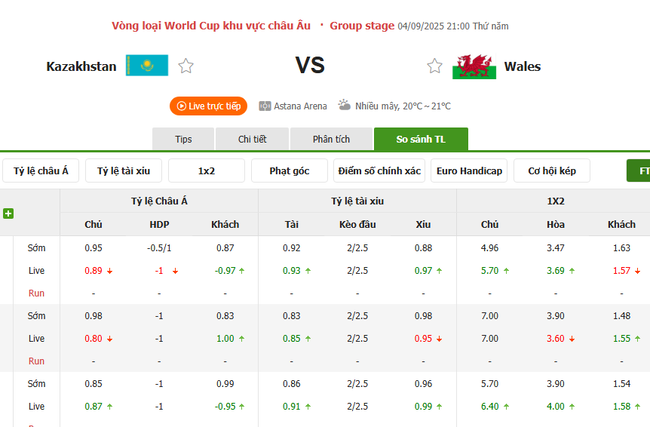The height and width of the screenshot is (427, 650).
Task: Choose the Tỷ lệ châu Á filter
Action: point(41,171)
